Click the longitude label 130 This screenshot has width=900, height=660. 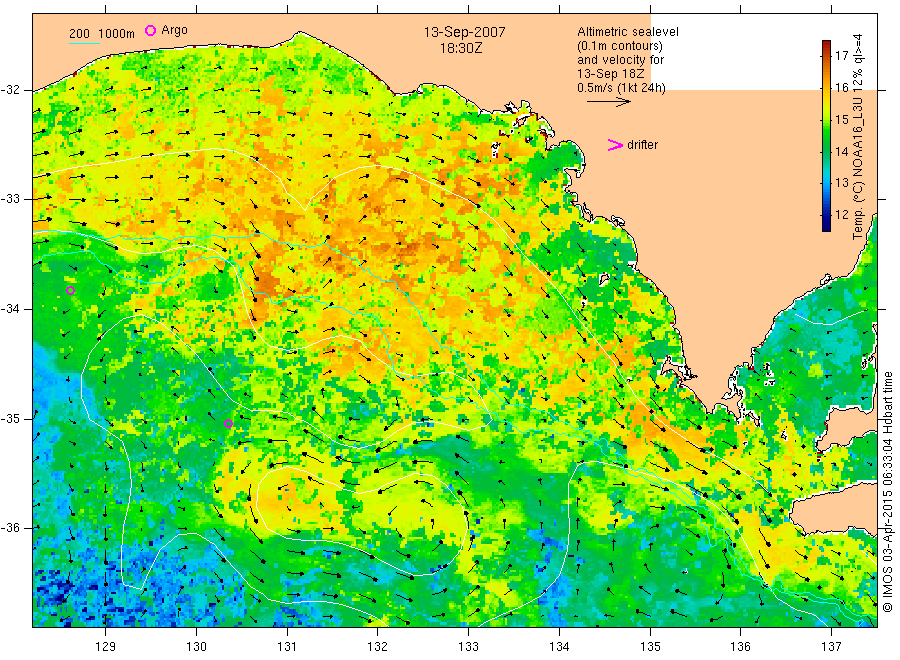[x=196, y=647]
